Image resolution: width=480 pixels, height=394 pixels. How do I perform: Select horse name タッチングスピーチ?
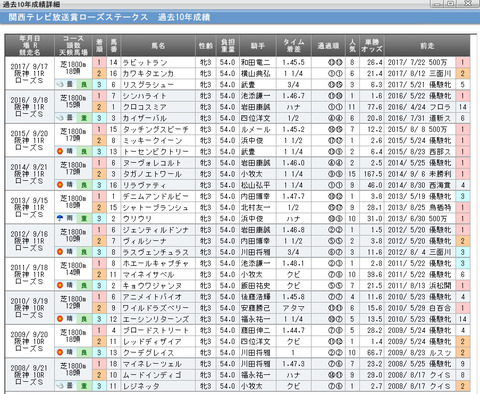click(156, 129)
